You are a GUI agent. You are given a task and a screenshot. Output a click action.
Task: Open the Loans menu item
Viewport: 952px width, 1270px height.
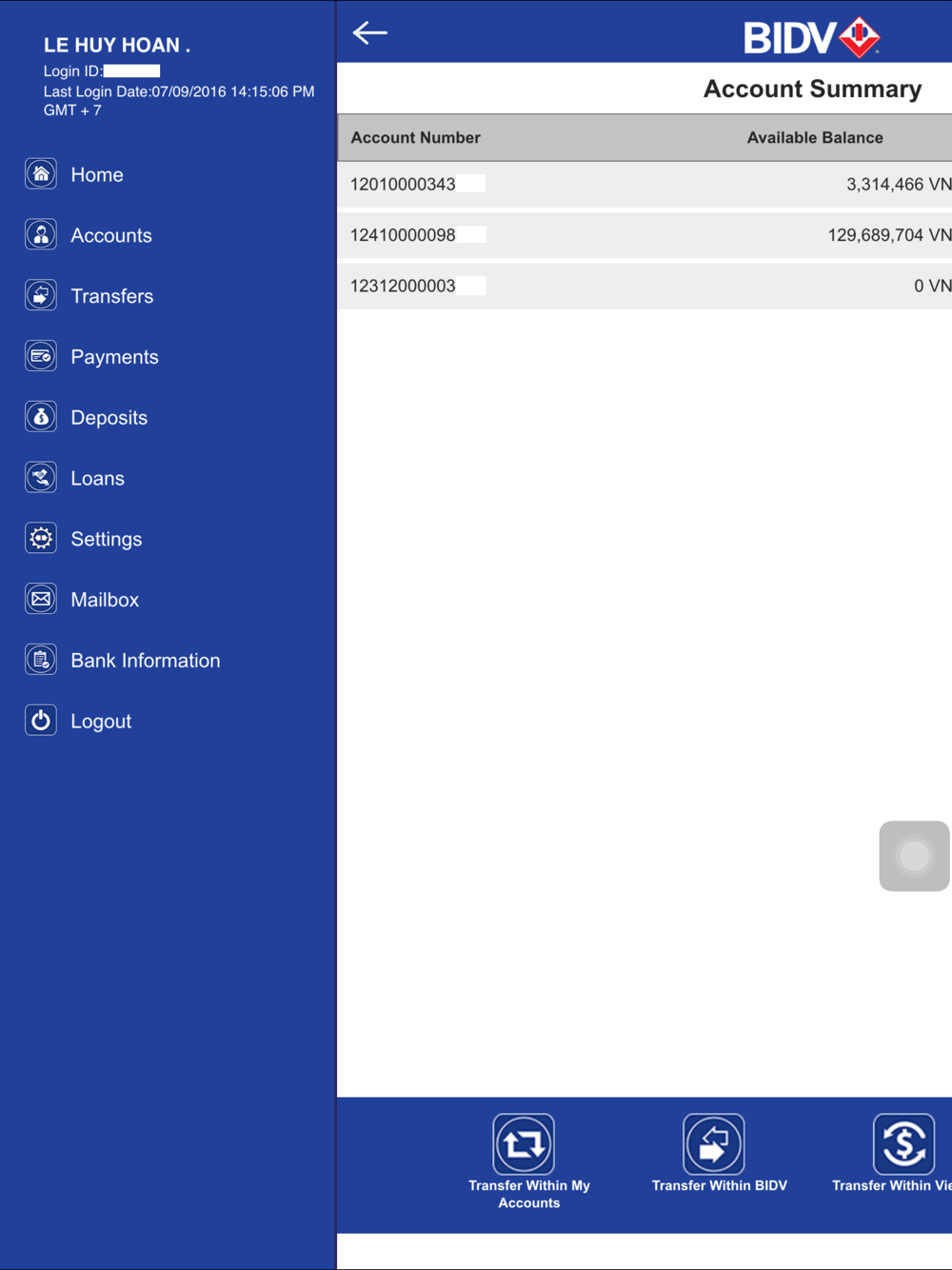[98, 479]
